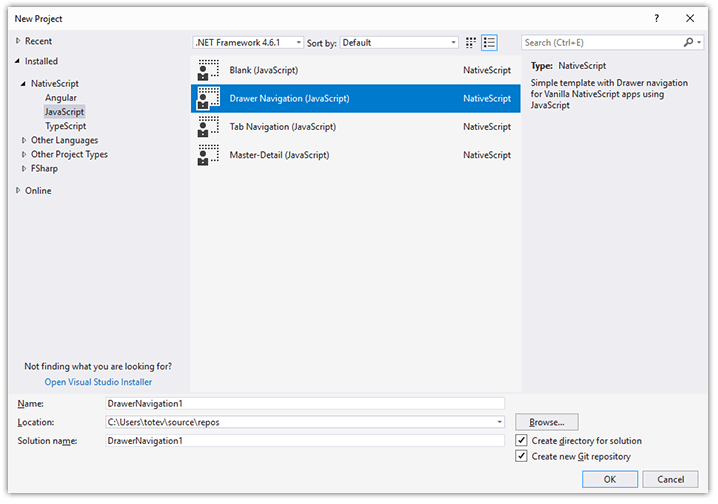
Task: Select the Online tree label
Action: (x=38, y=190)
